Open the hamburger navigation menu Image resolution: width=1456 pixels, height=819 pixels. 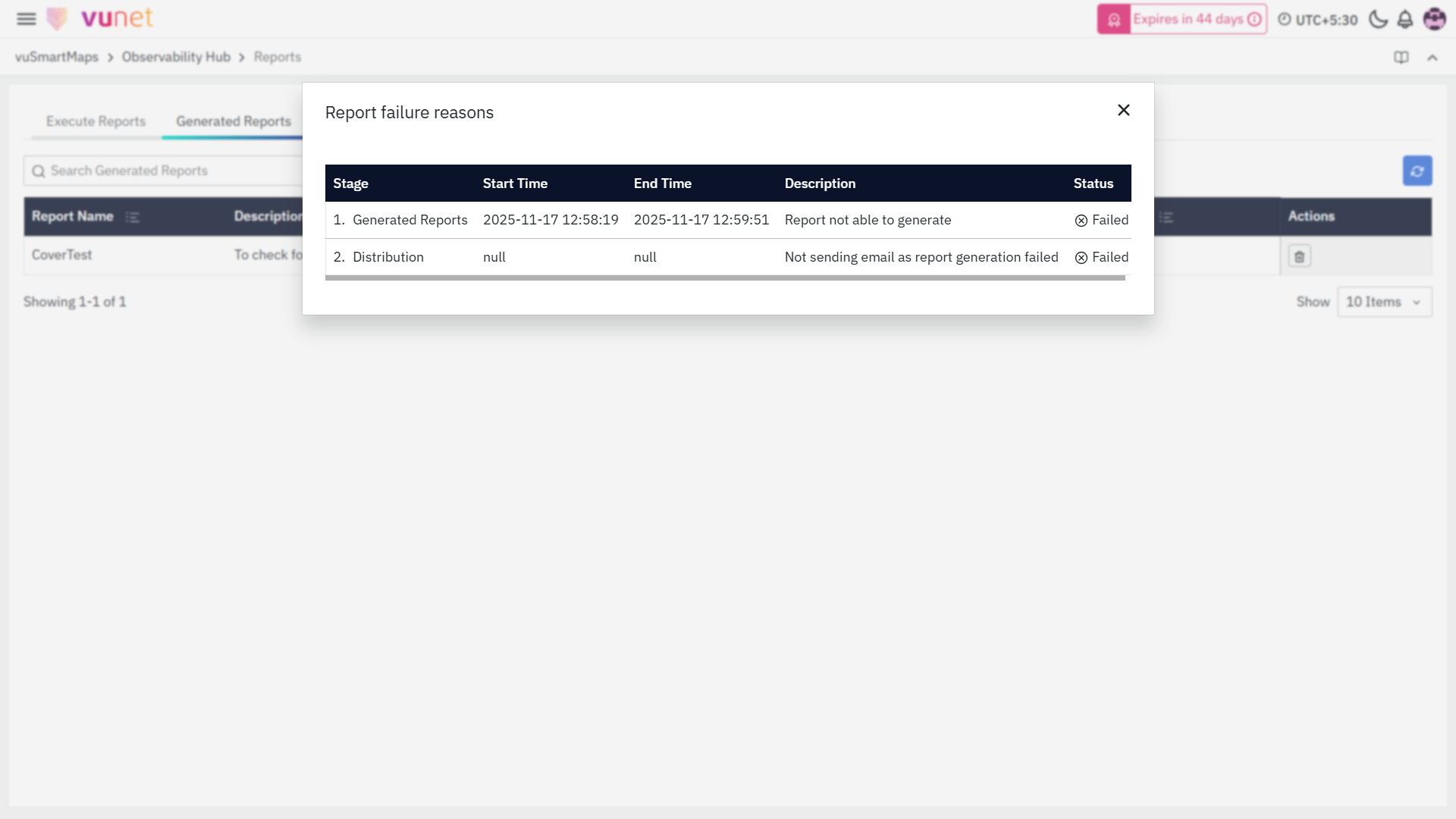click(x=27, y=19)
